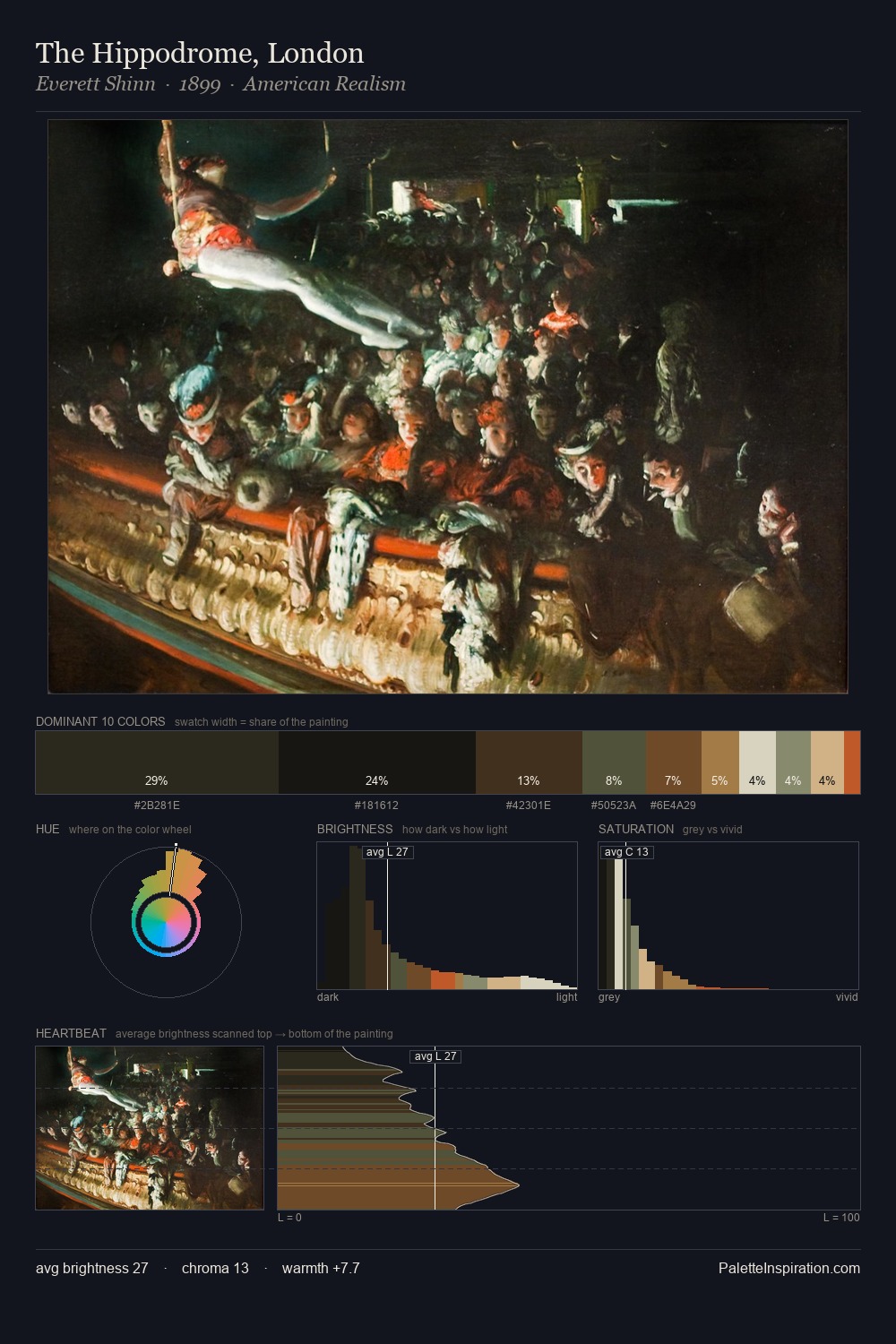Image resolution: width=896 pixels, height=1344 pixels.
Task: Click the artist name Everett Shinn
Action: click(96, 84)
